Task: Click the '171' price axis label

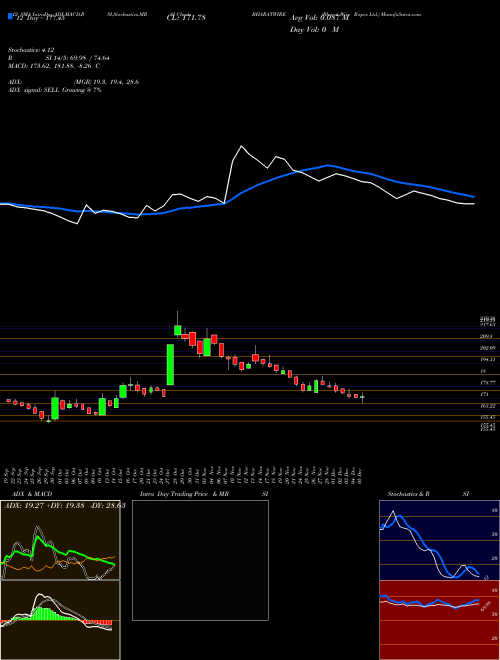Action: (484, 394)
